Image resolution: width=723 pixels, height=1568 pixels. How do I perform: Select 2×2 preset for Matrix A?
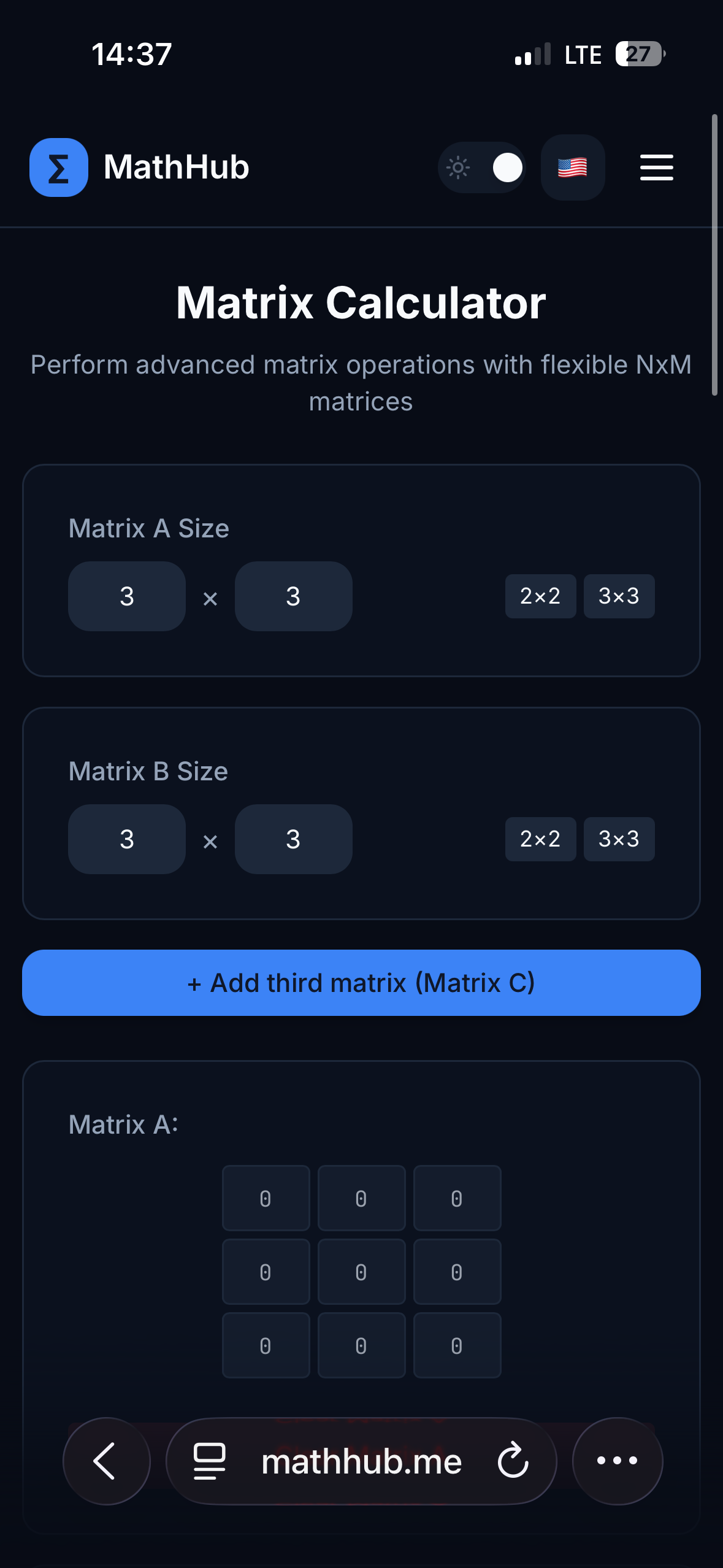point(540,596)
